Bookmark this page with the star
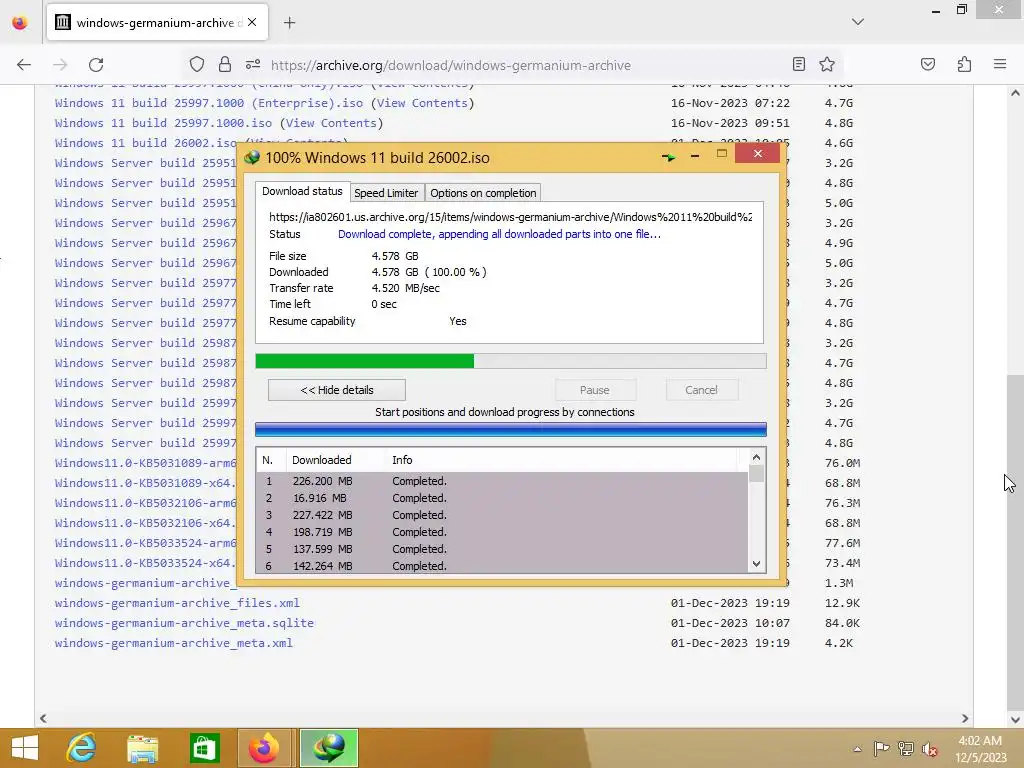This screenshot has width=1024, height=768. (827, 64)
